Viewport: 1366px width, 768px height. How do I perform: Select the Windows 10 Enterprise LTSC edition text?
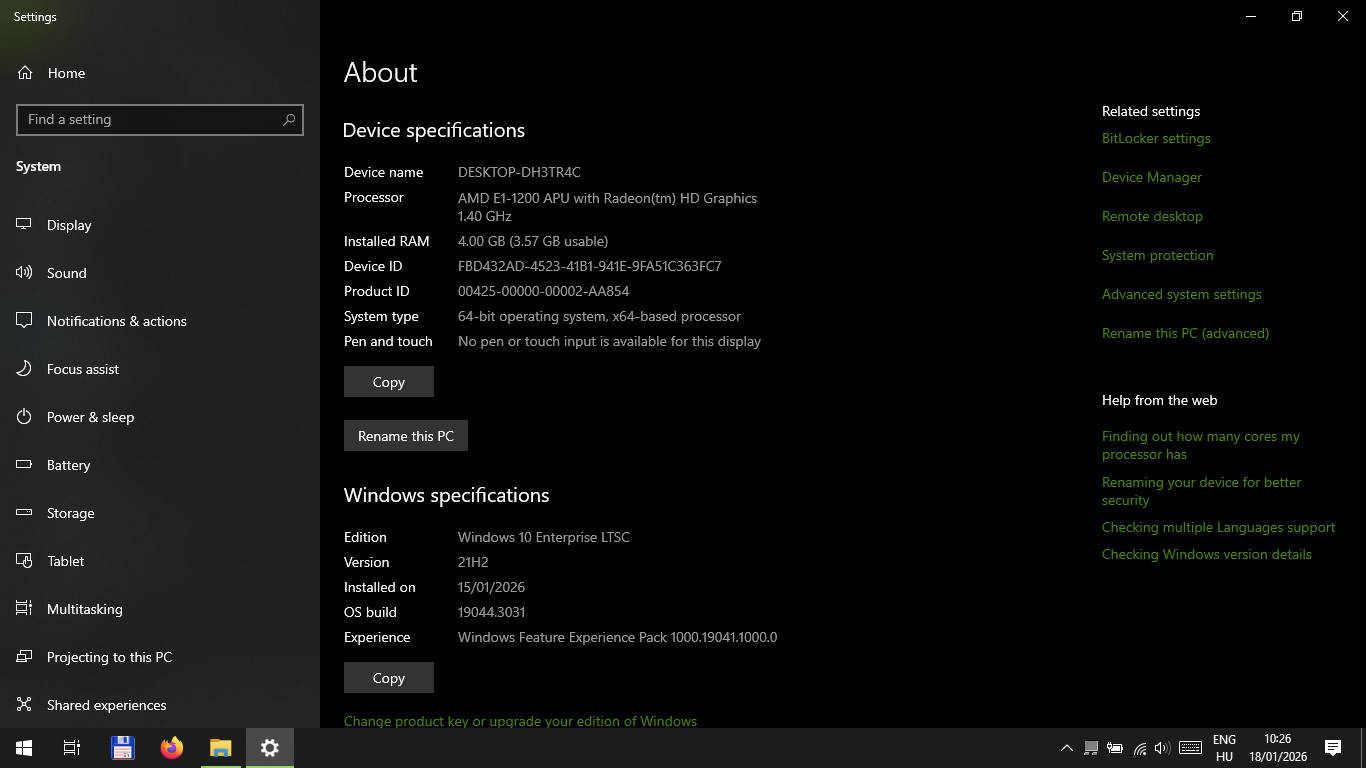point(544,538)
